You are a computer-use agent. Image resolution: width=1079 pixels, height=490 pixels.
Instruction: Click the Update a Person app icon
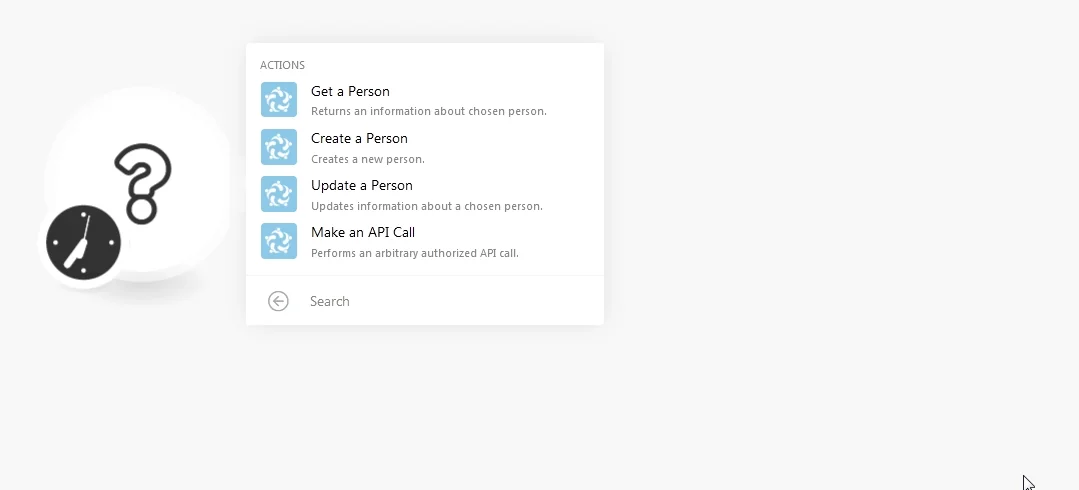click(279, 193)
